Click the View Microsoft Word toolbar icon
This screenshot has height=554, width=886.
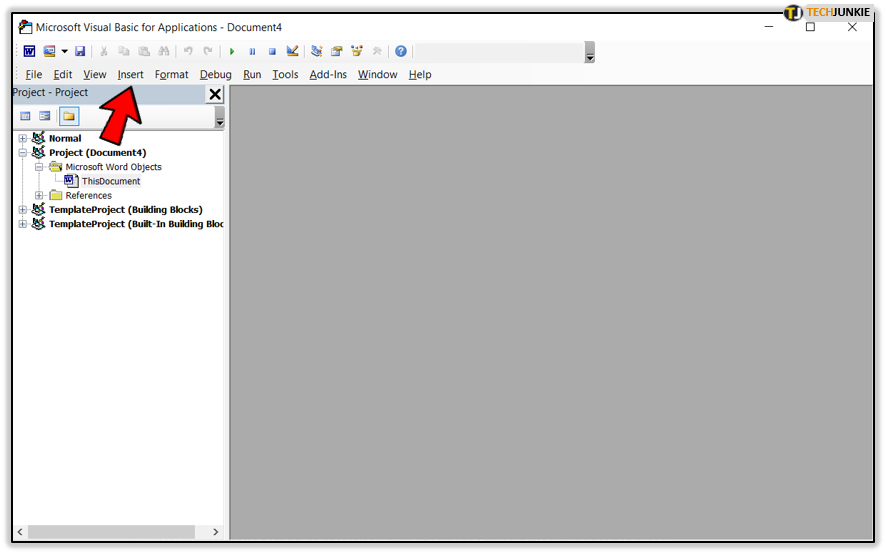(x=29, y=51)
